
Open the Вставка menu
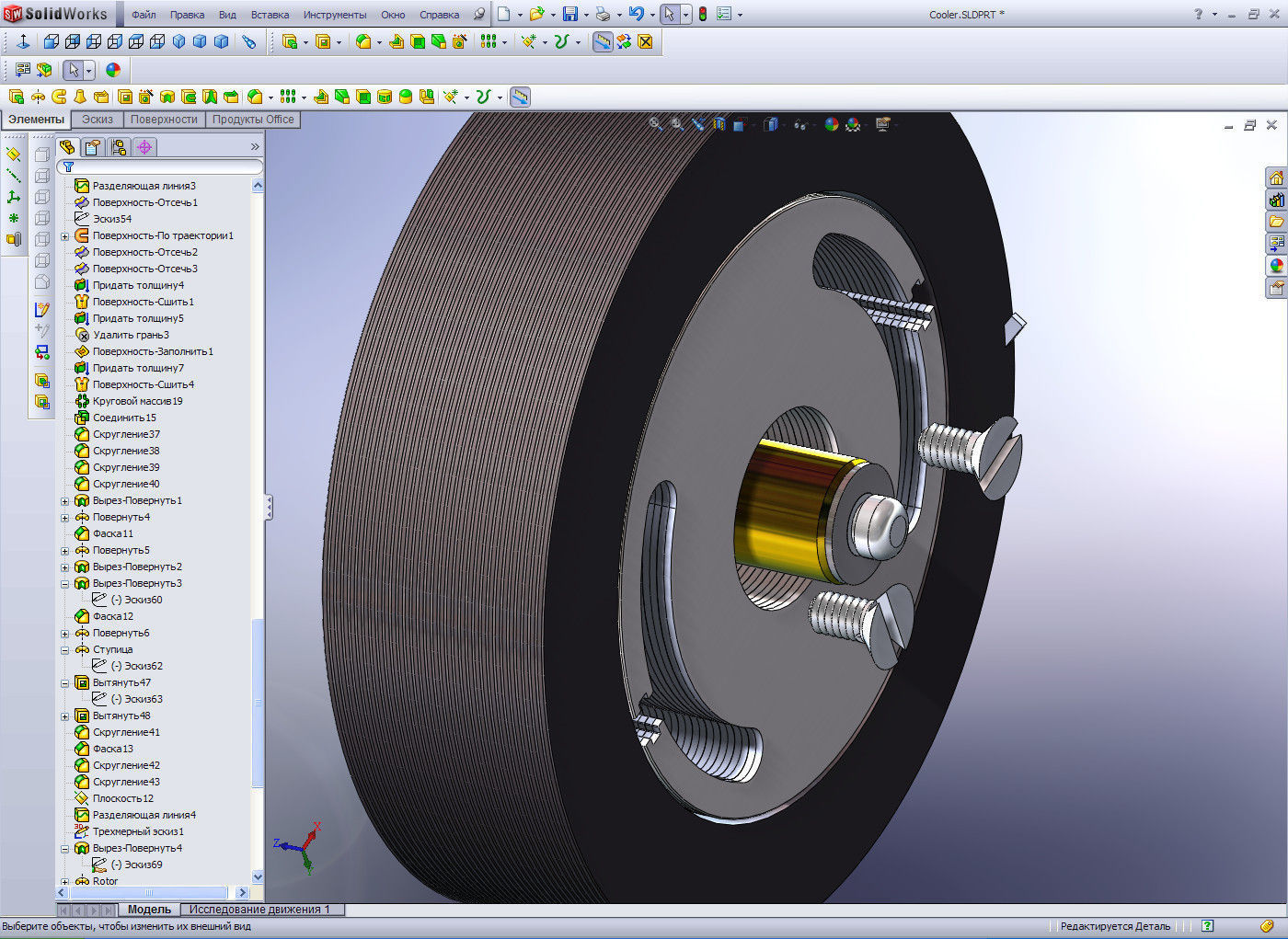tap(270, 15)
